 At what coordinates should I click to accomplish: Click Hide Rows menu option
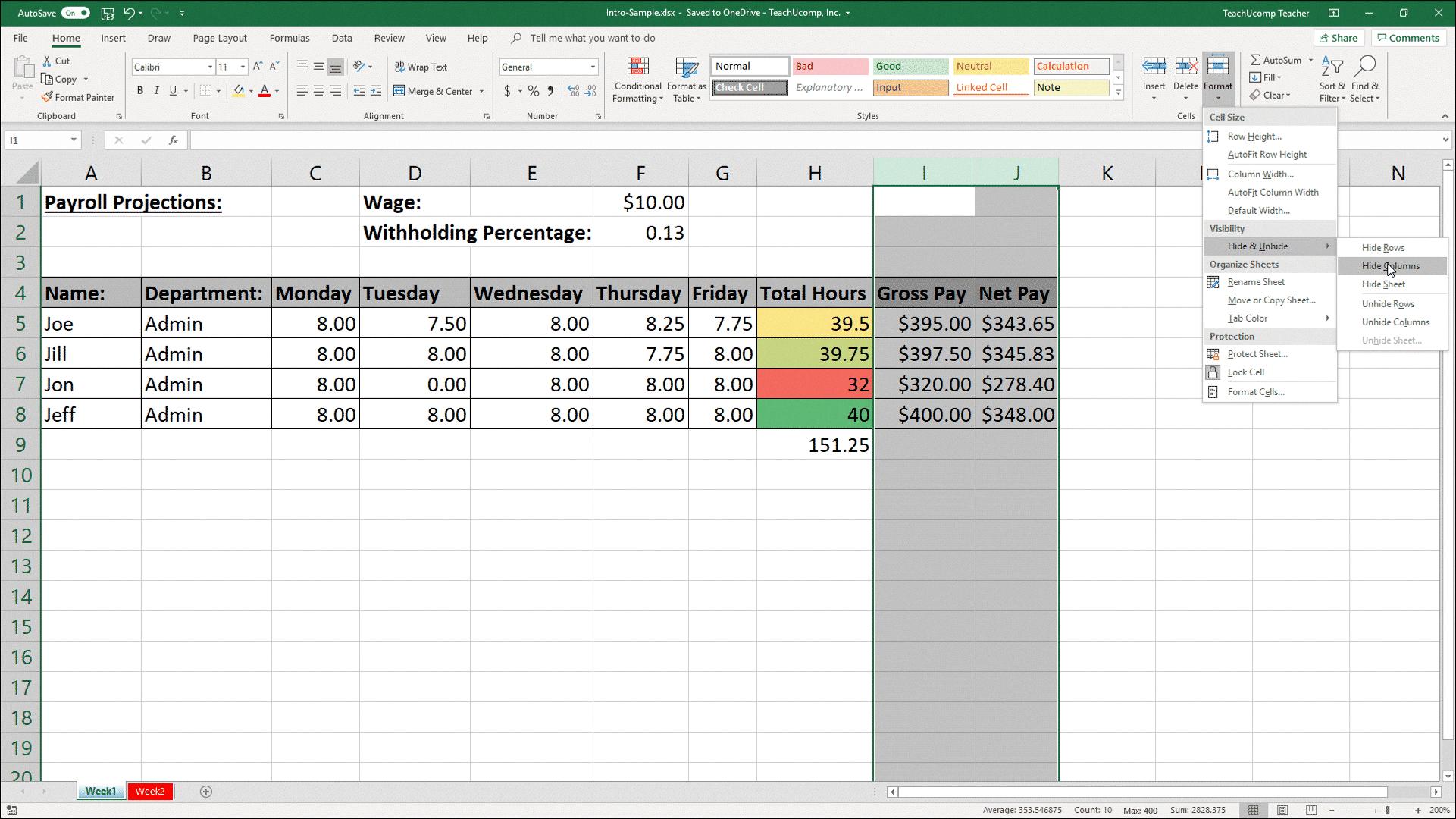point(1384,247)
